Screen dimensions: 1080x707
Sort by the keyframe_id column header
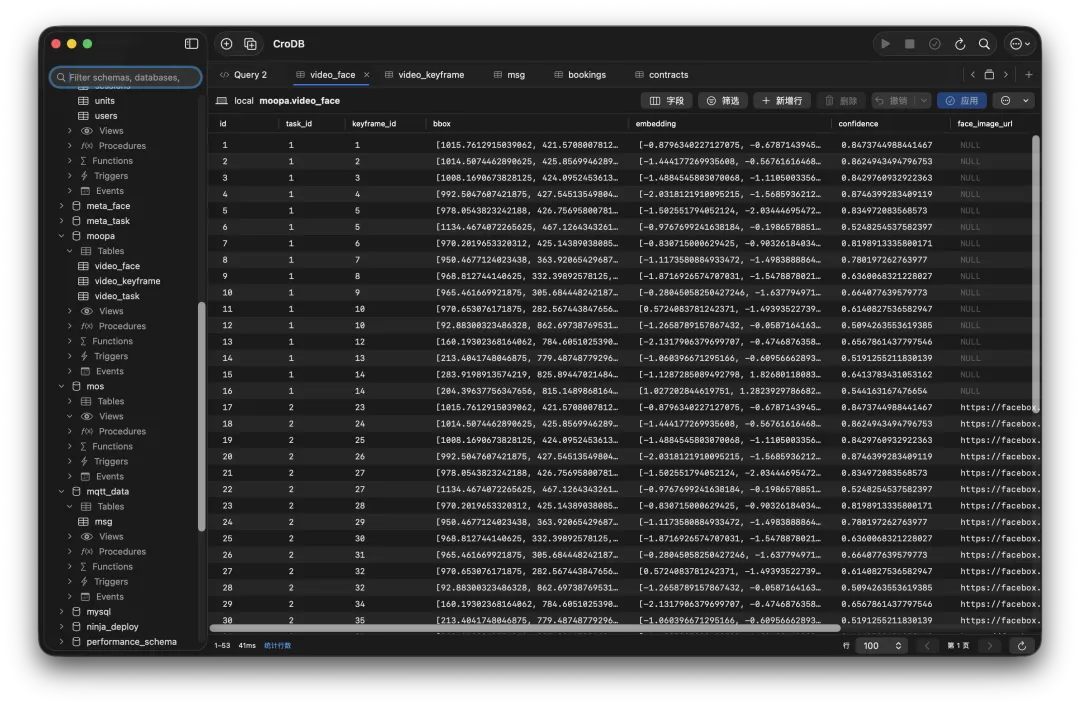374,124
